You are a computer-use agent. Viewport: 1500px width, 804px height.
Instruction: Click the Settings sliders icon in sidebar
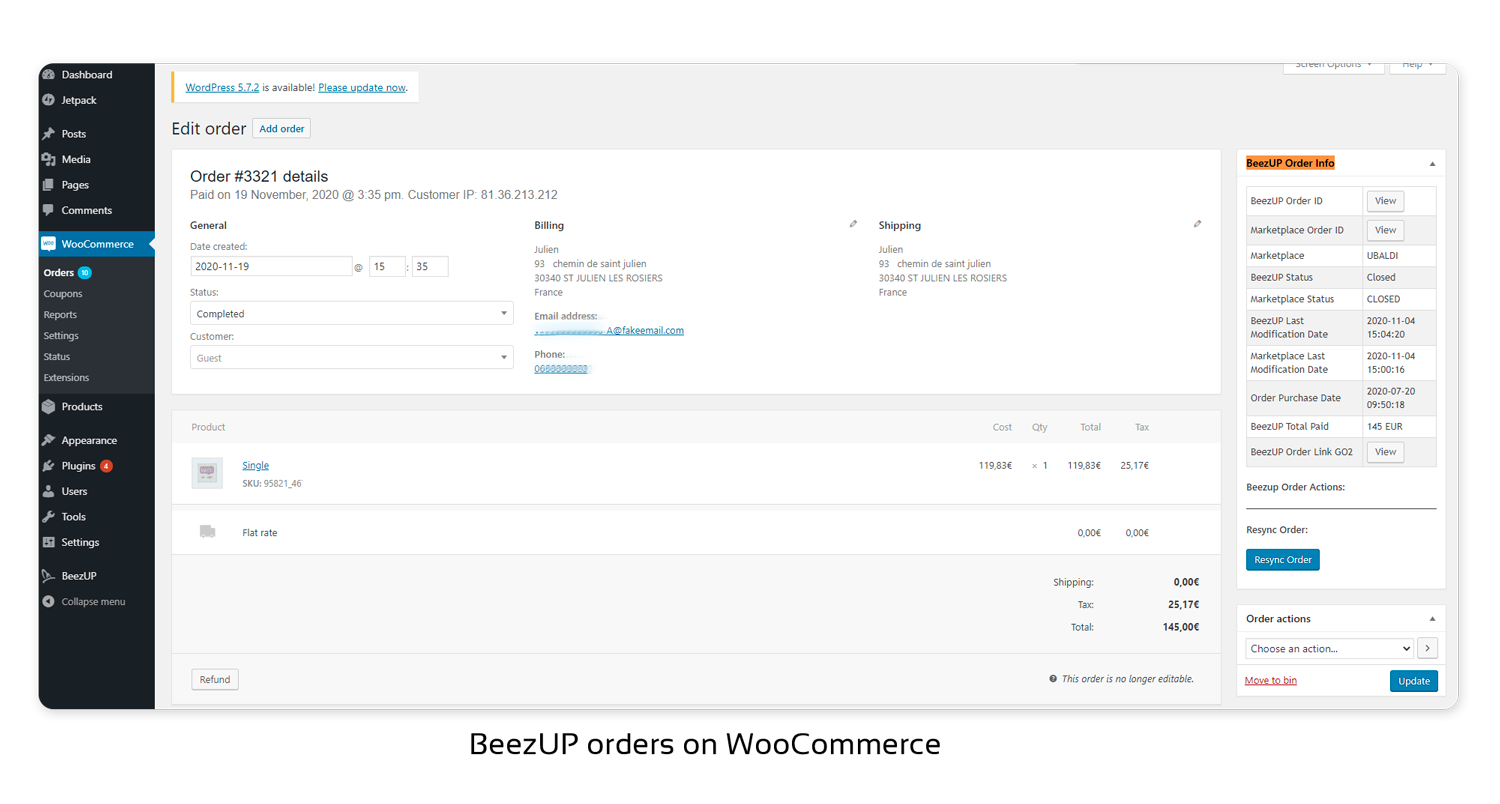coord(48,542)
